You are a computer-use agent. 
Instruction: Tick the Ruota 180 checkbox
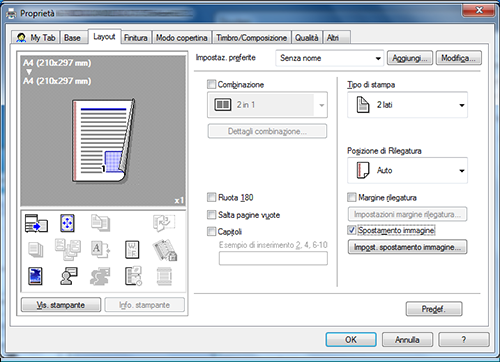pyautogui.click(x=211, y=197)
